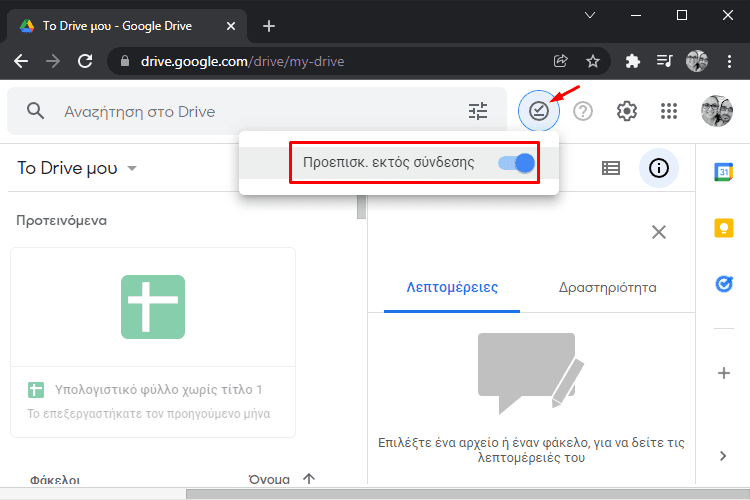Open the Google apps grid
This screenshot has width=750, height=500.
click(669, 111)
